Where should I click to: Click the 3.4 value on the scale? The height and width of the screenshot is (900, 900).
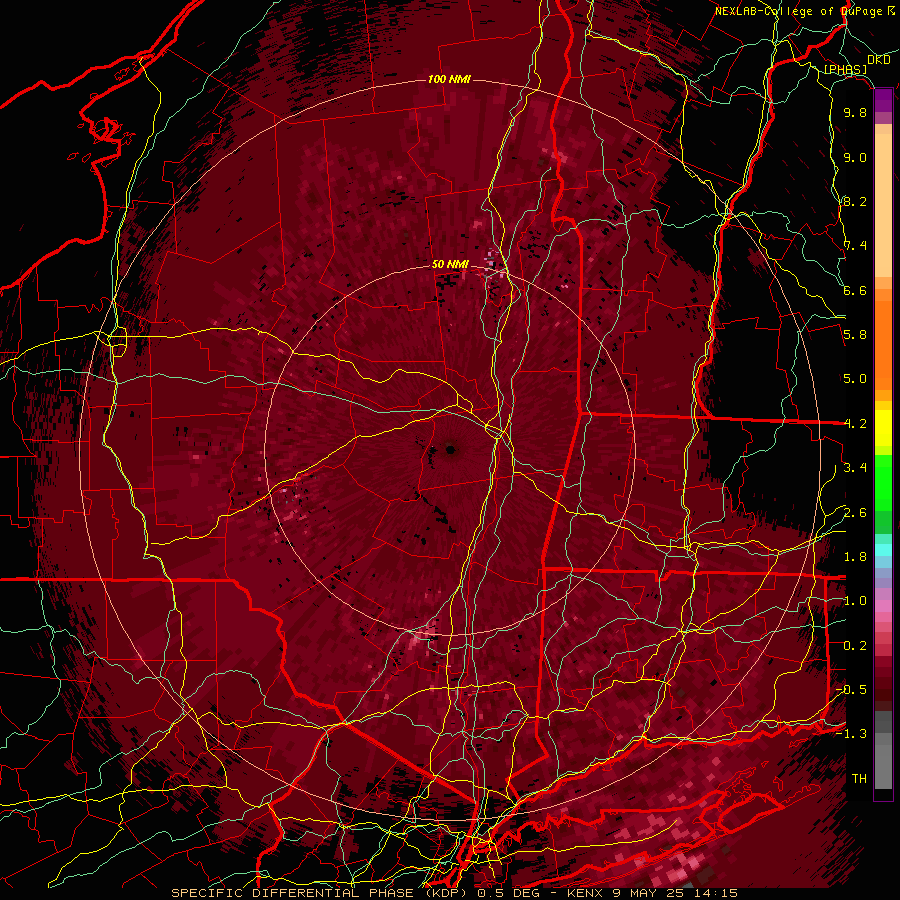coord(855,468)
